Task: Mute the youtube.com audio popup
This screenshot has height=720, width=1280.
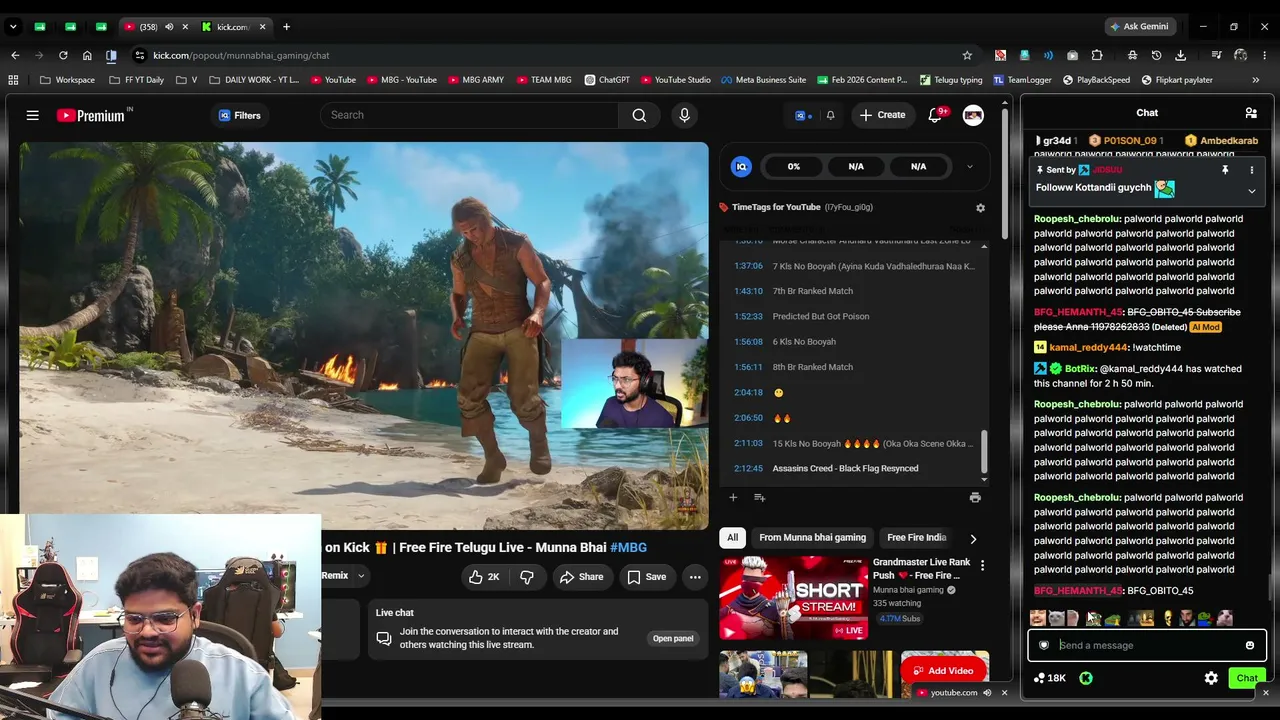Action: point(987,693)
